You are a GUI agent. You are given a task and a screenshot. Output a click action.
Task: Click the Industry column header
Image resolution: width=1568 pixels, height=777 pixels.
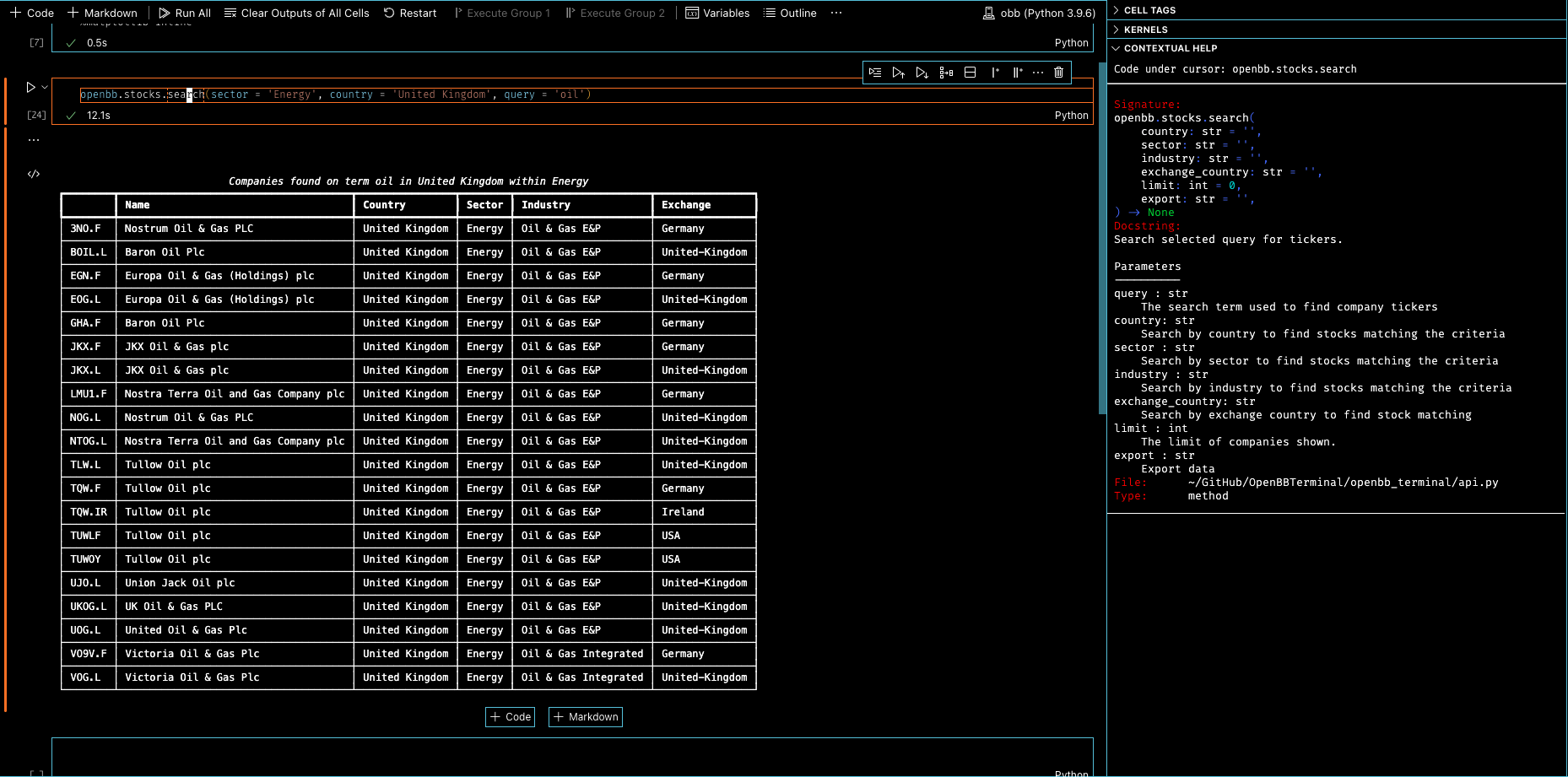click(x=582, y=205)
